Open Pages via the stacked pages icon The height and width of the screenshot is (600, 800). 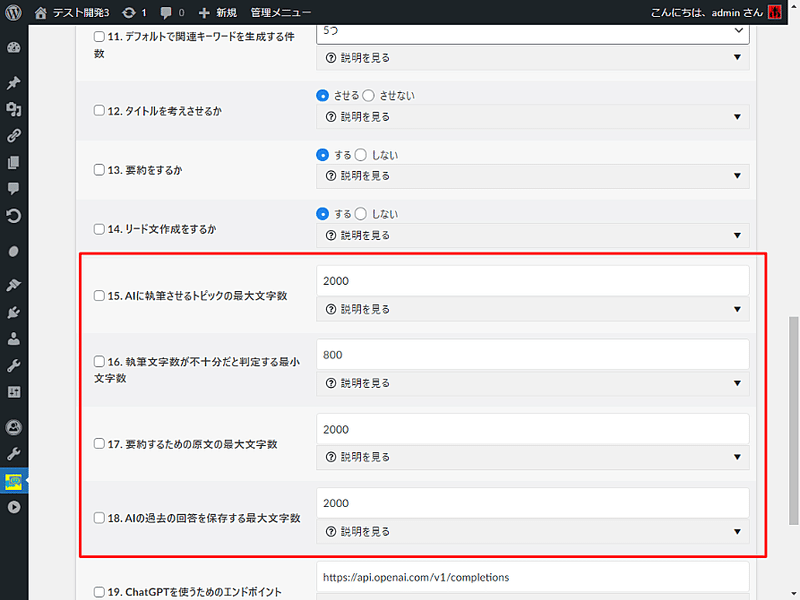14,162
